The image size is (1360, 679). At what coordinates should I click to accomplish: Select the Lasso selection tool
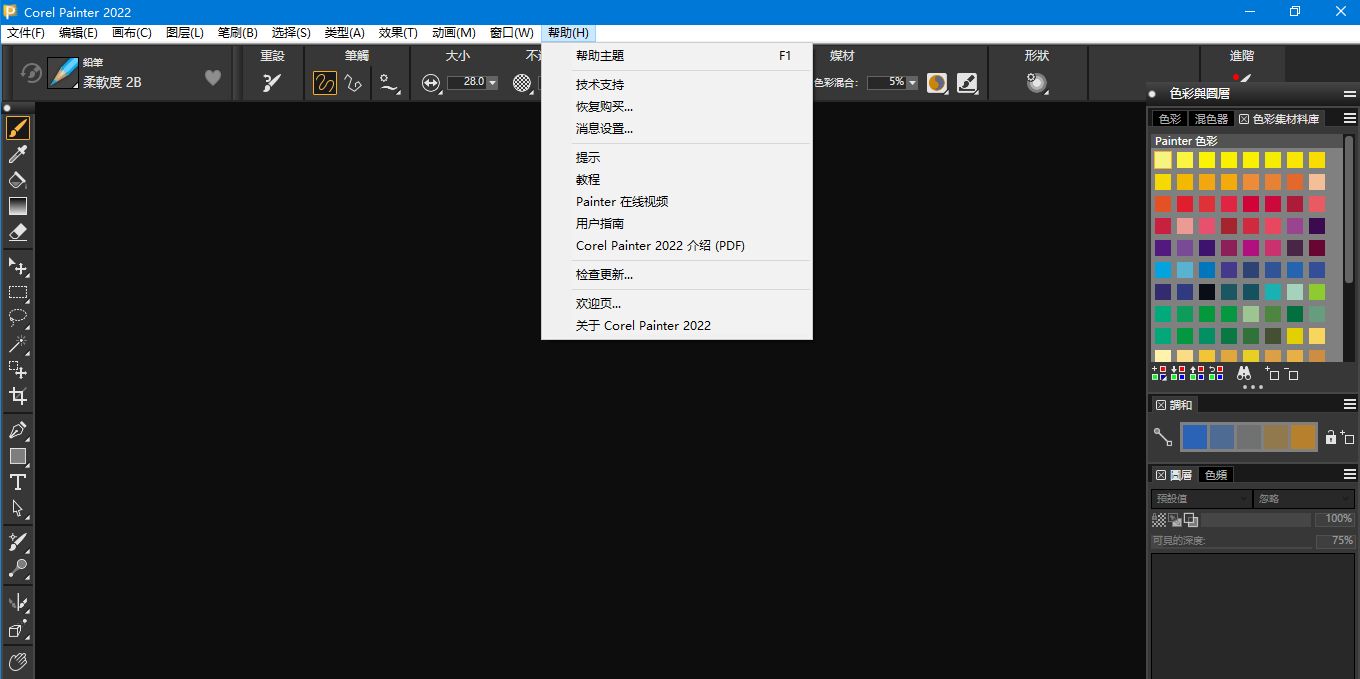point(18,318)
